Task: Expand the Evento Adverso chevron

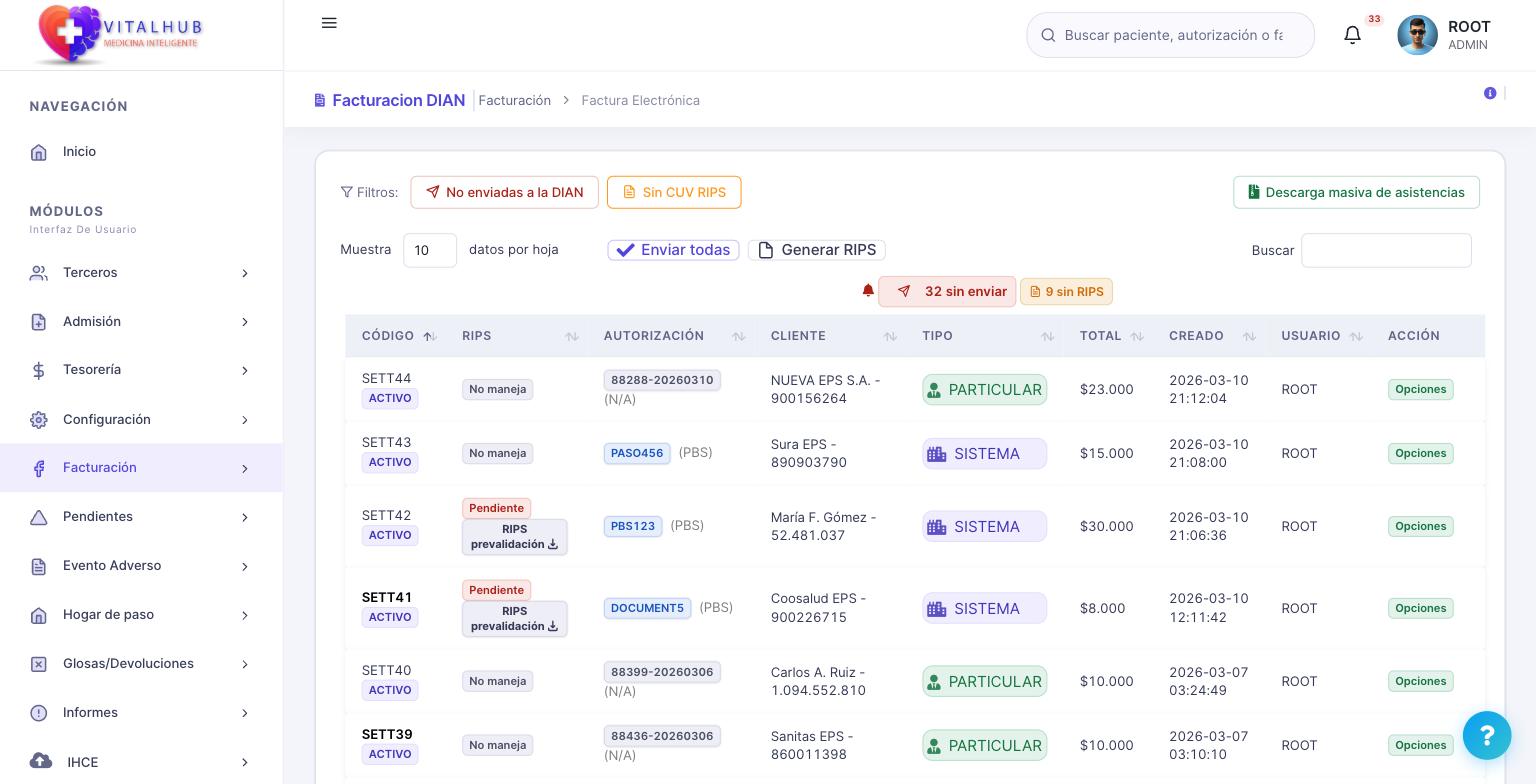Action: tap(245, 566)
